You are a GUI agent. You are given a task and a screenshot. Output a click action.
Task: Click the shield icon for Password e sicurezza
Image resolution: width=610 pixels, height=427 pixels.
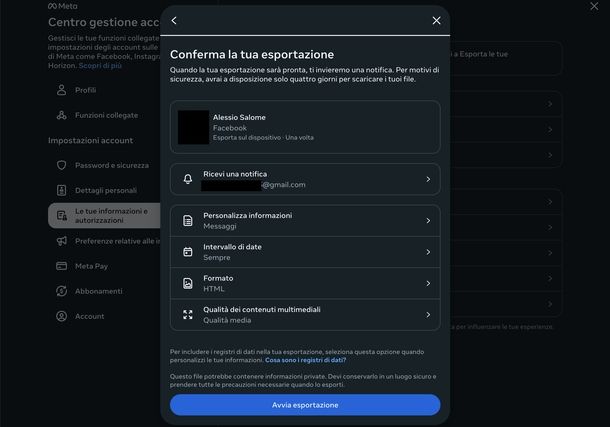(x=61, y=165)
